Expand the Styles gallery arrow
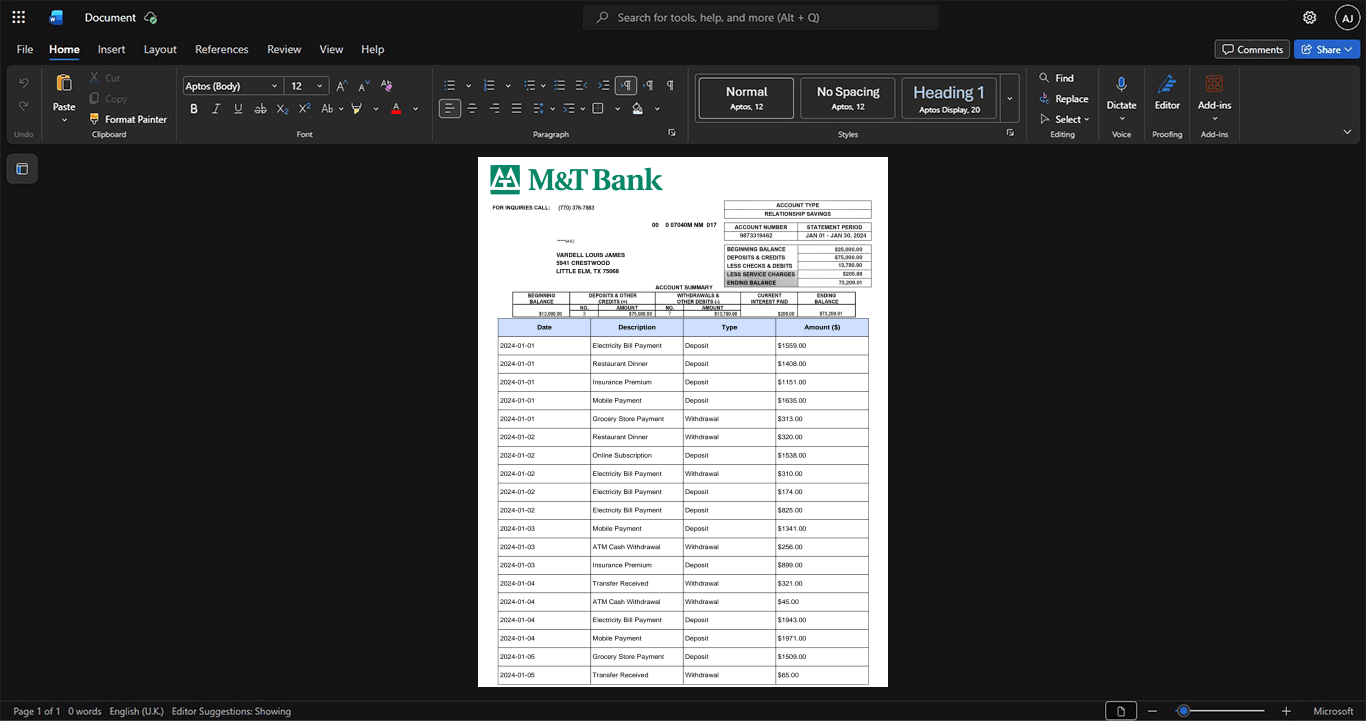Screen dimensions: 1366x721 (x=1010, y=98)
